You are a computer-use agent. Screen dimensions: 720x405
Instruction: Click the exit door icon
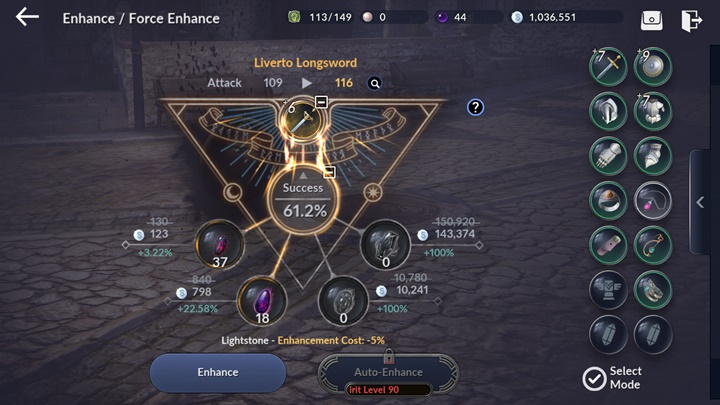[692, 20]
